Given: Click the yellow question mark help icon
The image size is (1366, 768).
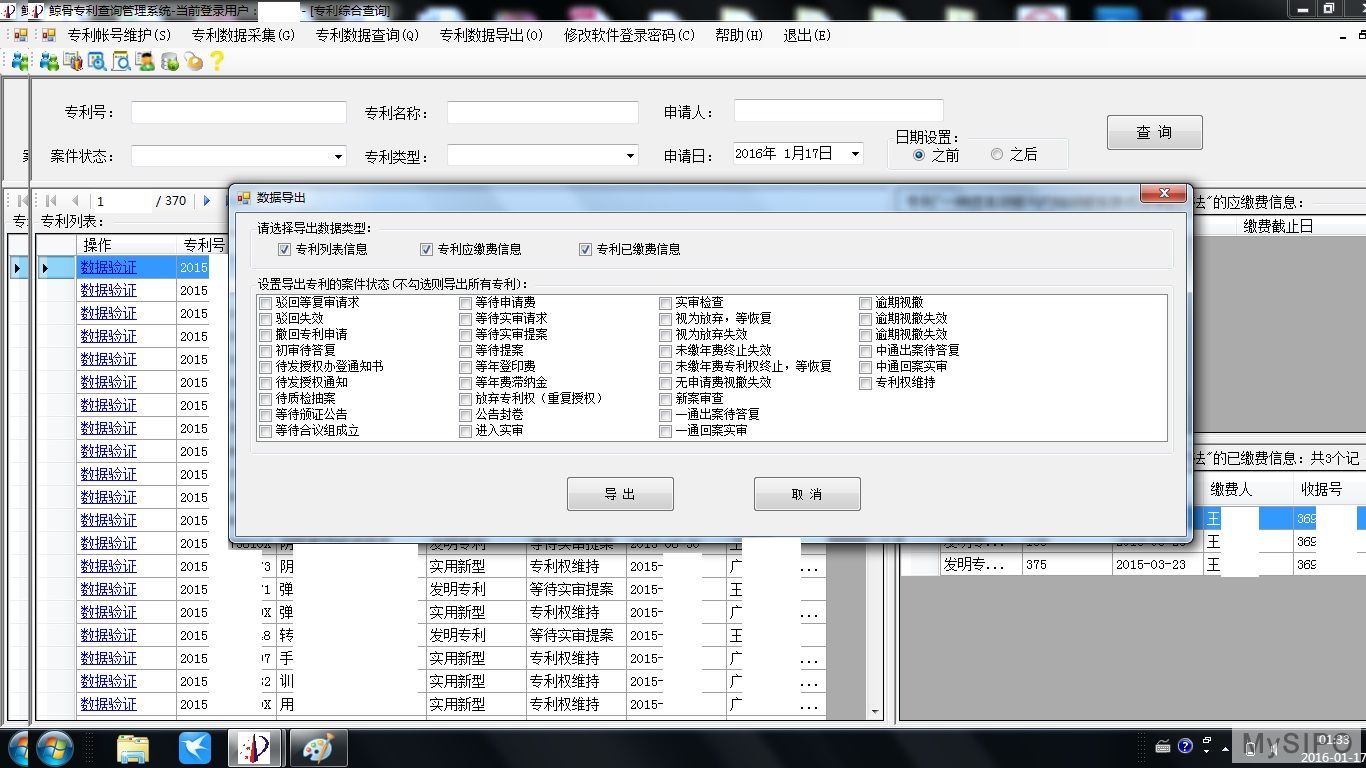Looking at the screenshot, I should pos(217,61).
